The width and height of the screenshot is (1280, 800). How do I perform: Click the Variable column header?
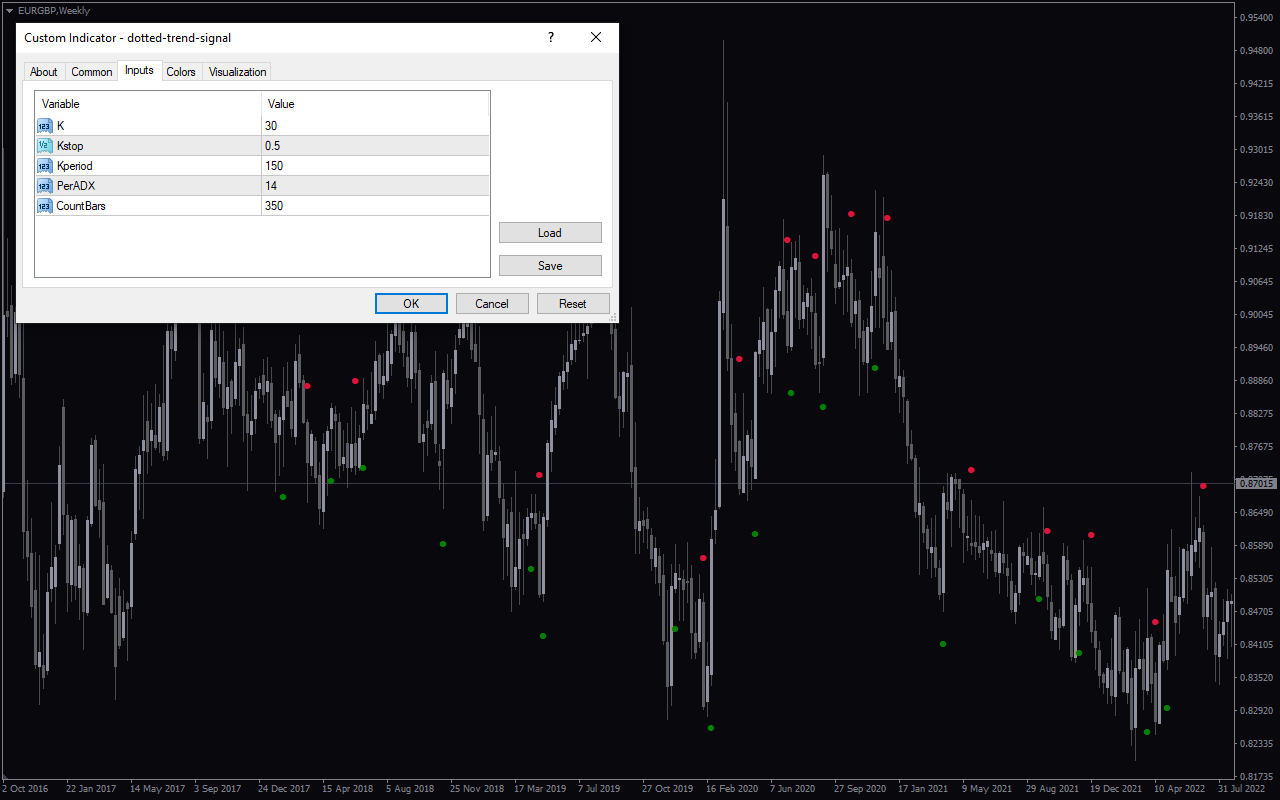point(148,104)
